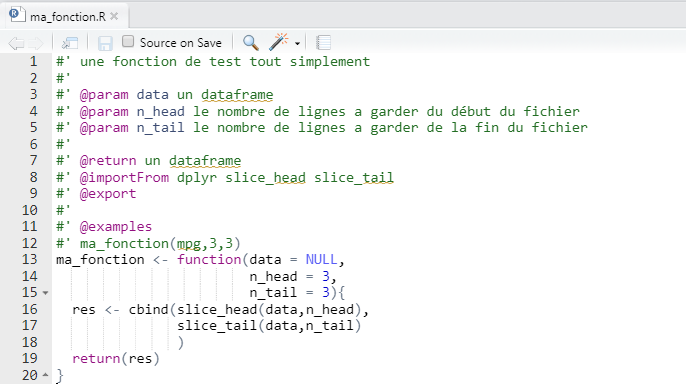Enable the Source on Save checkbox
The image size is (686, 384).
tap(128, 42)
